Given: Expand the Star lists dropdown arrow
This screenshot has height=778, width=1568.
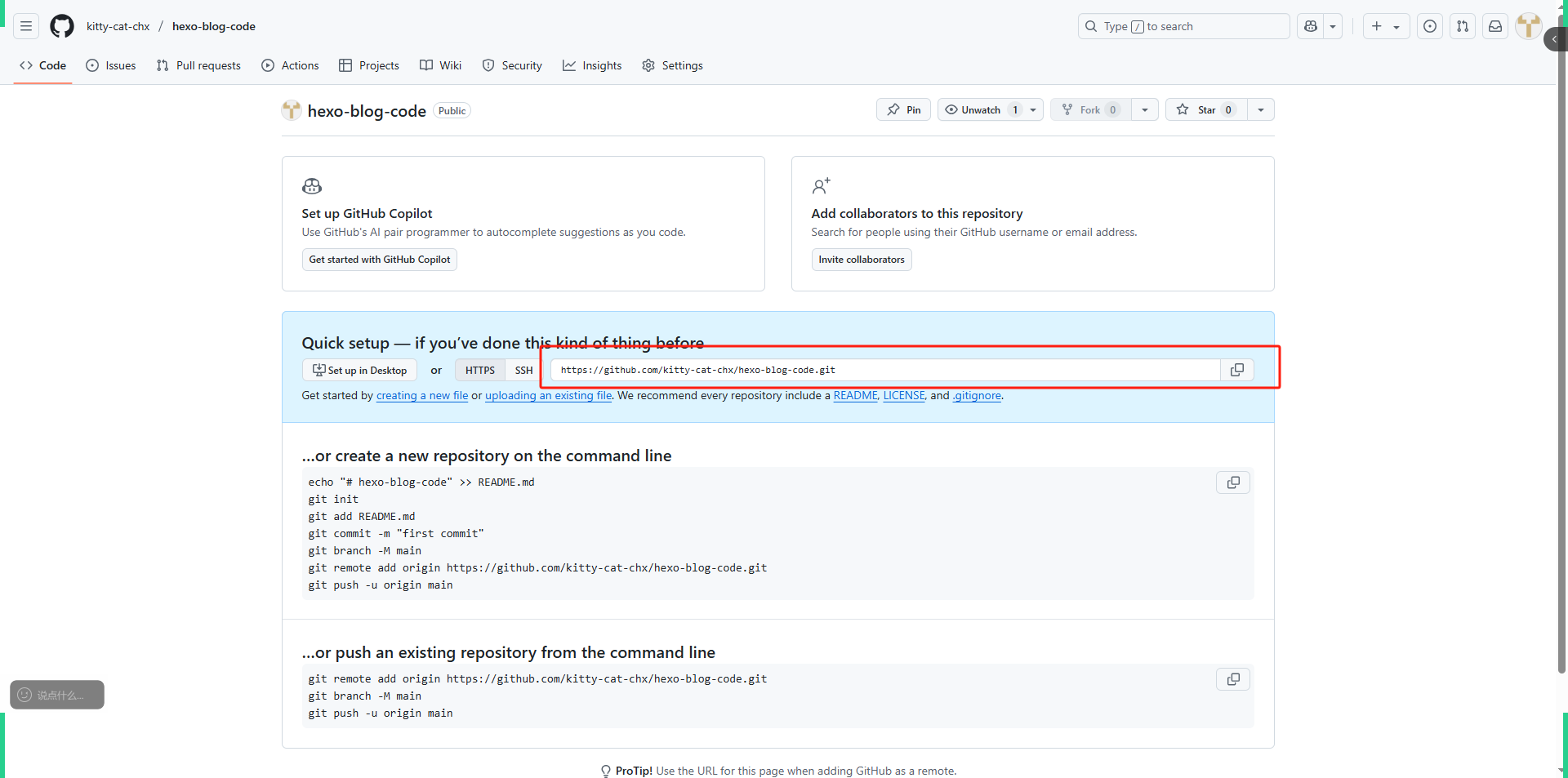Looking at the screenshot, I should pyautogui.click(x=1261, y=109).
